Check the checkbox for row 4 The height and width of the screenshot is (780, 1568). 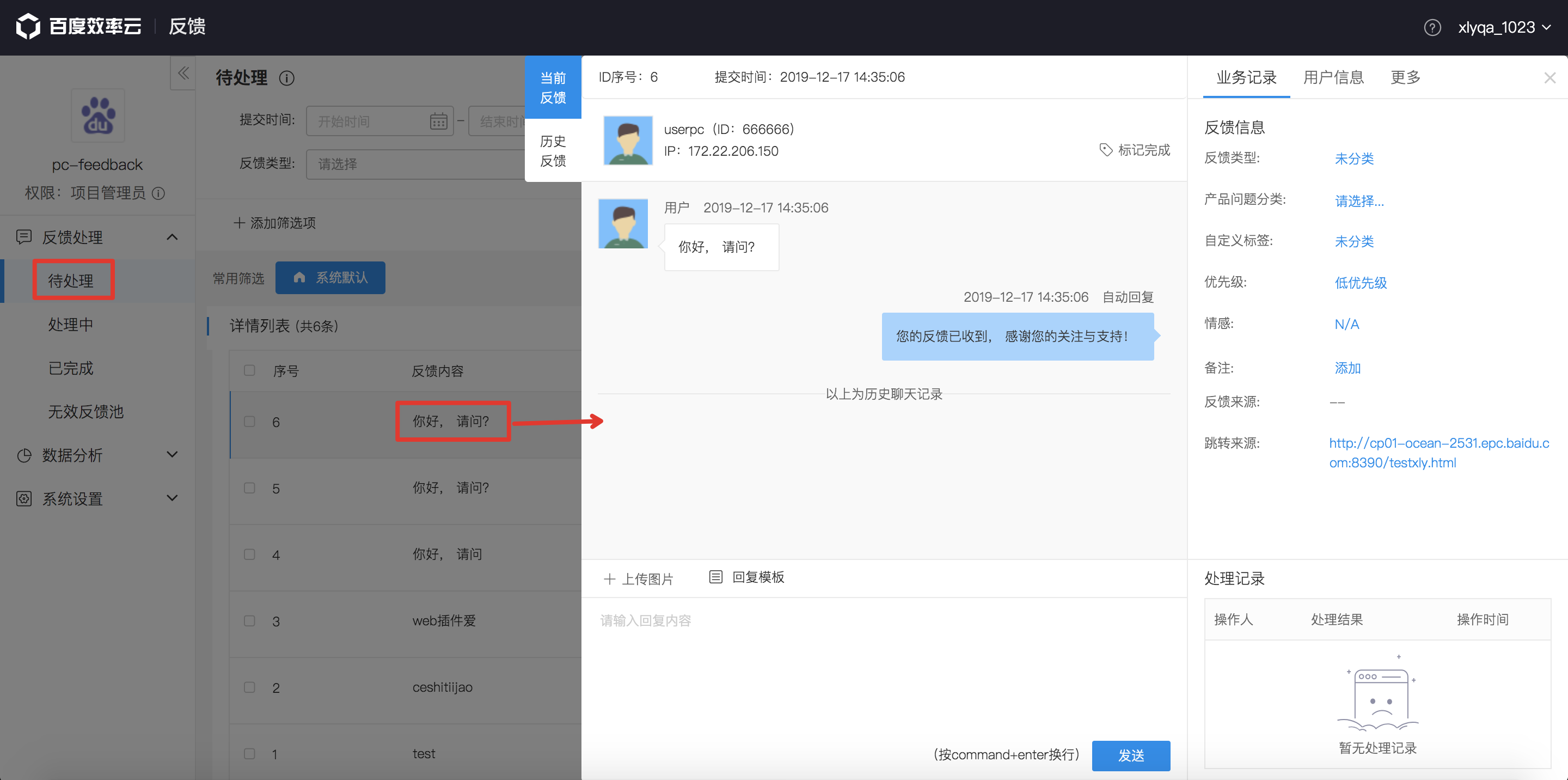[x=249, y=554]
